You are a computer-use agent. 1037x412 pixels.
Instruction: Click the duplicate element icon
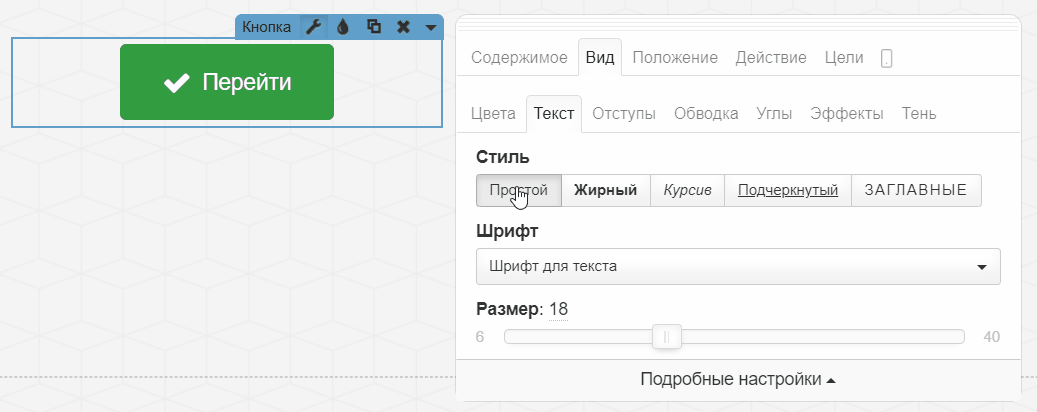click(373, 27)
